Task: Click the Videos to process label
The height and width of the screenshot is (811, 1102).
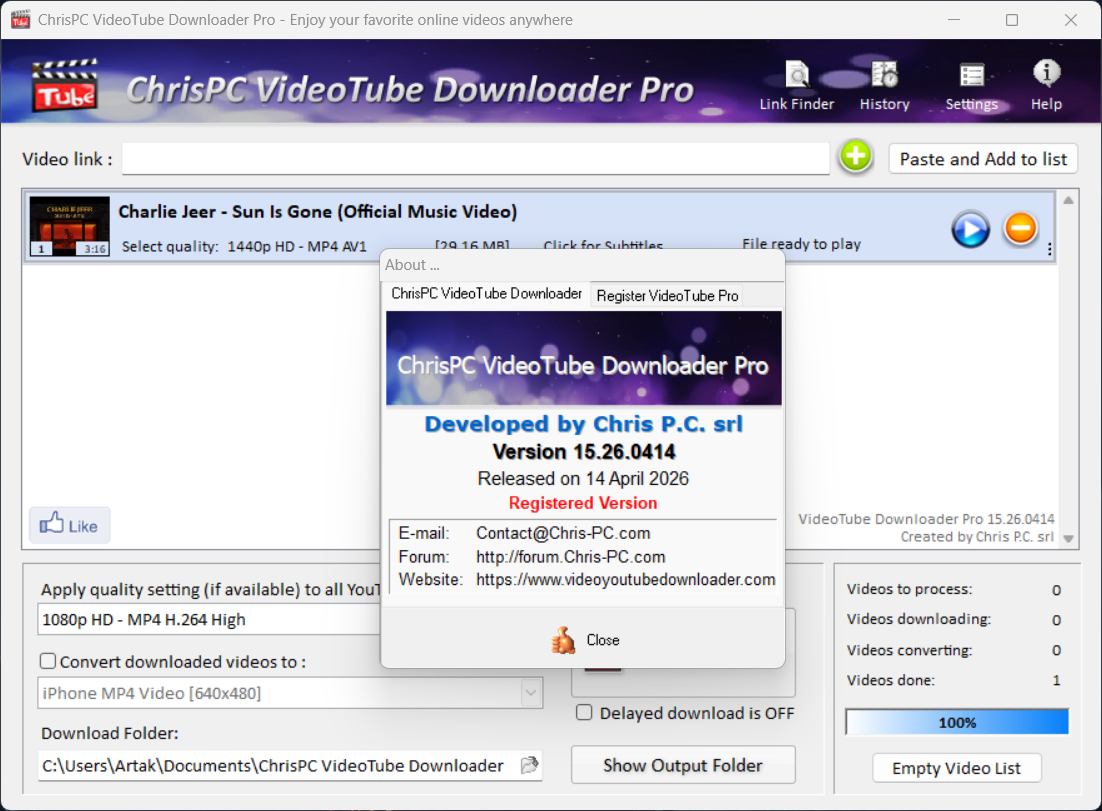Action: point(909,589)
